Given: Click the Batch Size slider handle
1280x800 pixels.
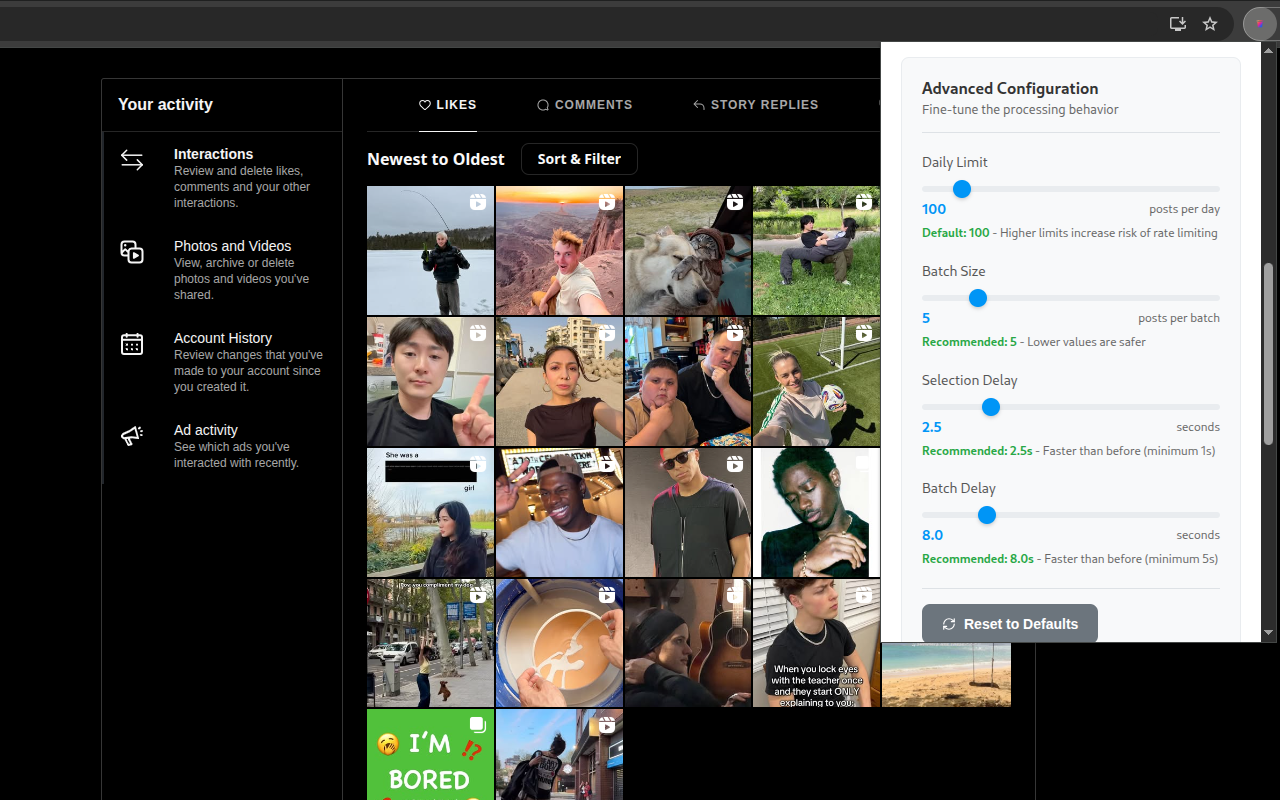Looking at the screenshot, I should 978,298.
